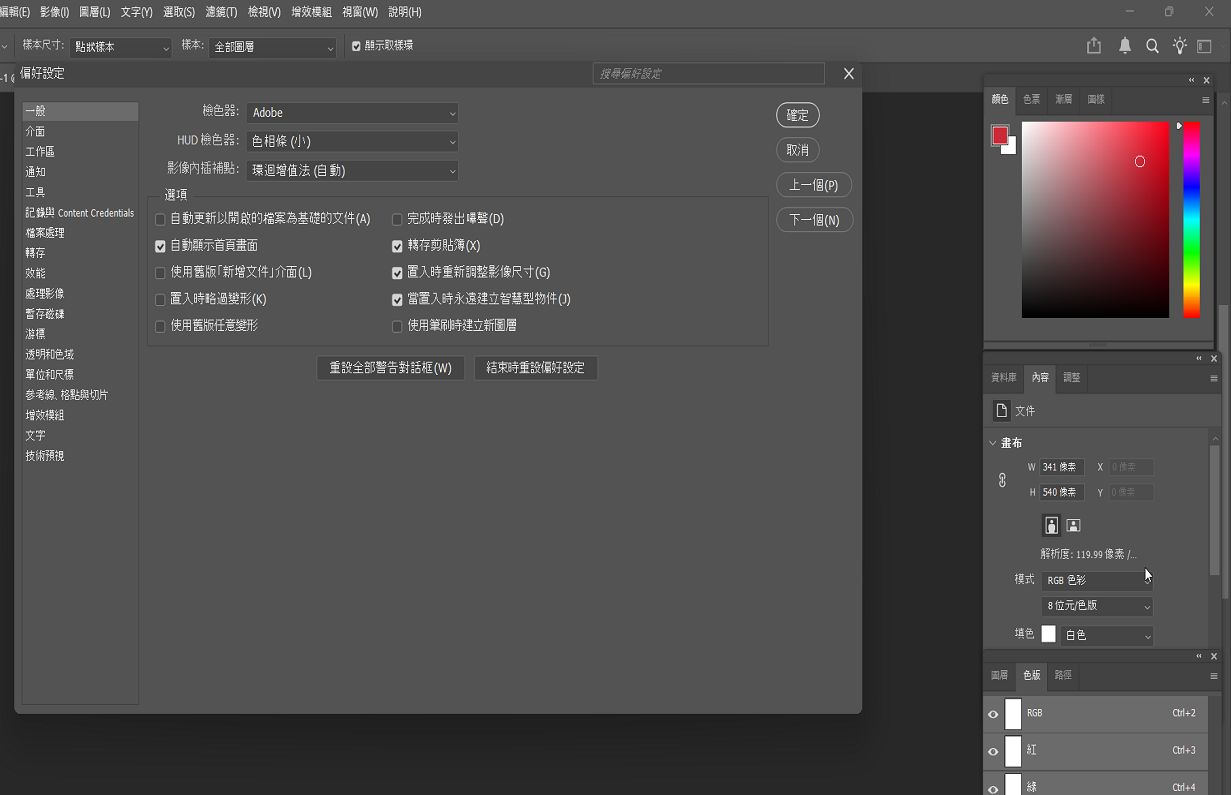
Task: Switch to the 調整 tab
Action: point(1070,377)
